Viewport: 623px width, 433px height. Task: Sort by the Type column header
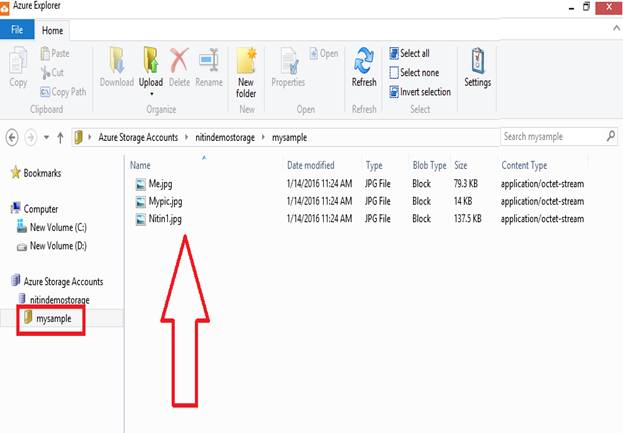[x=374, y=165]
